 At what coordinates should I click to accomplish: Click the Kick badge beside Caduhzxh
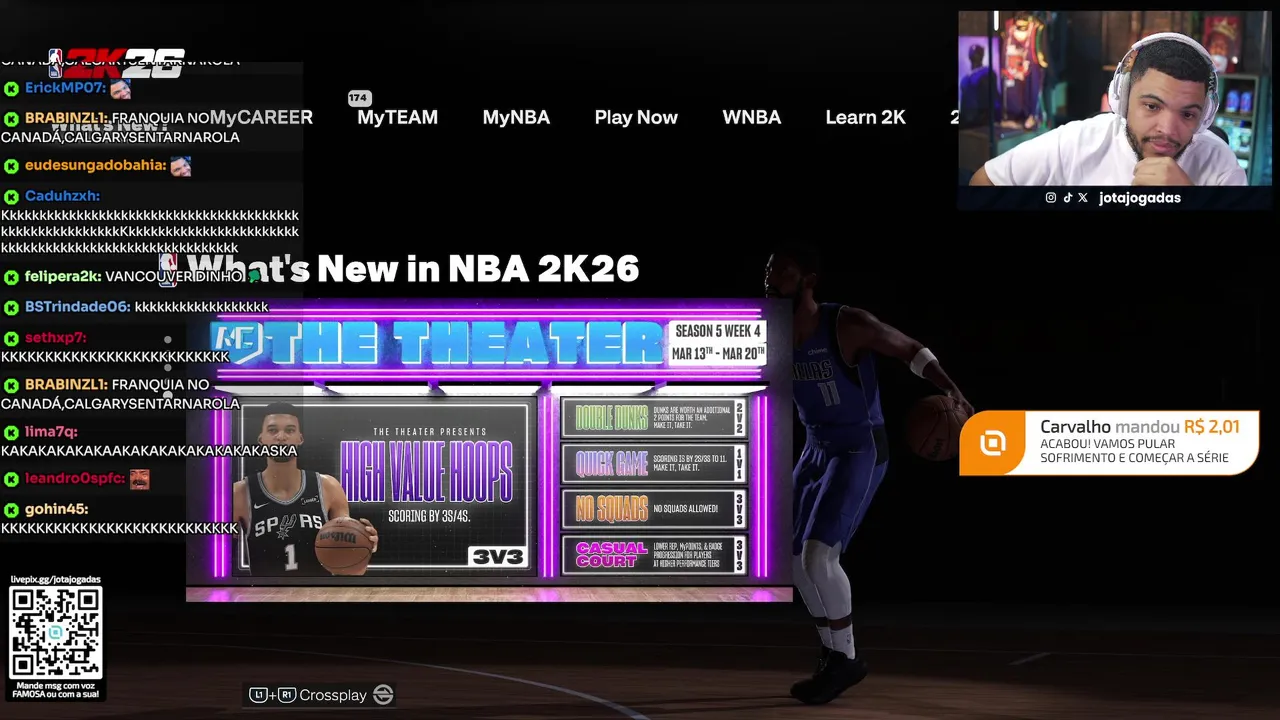(11, 197)
